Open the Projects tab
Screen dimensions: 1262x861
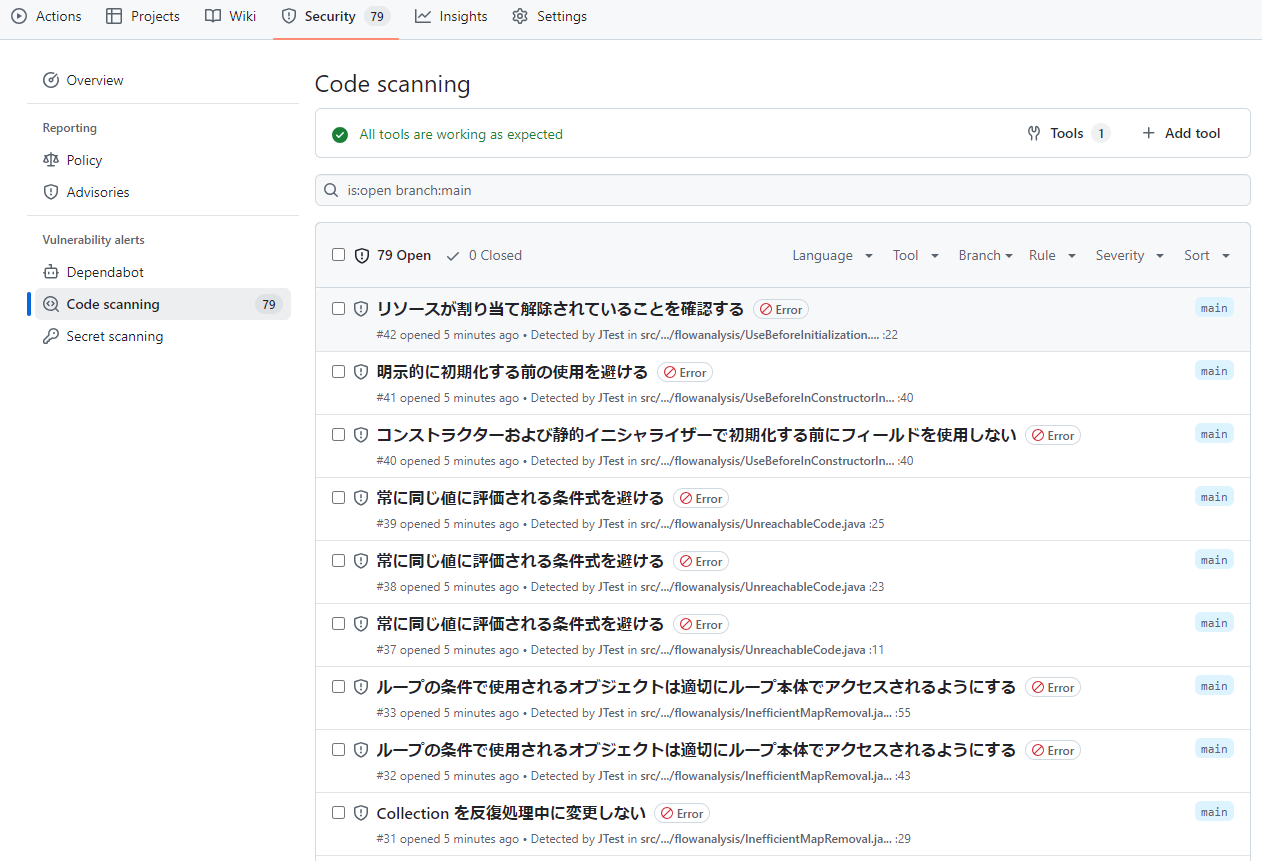(x=142, y=16)
